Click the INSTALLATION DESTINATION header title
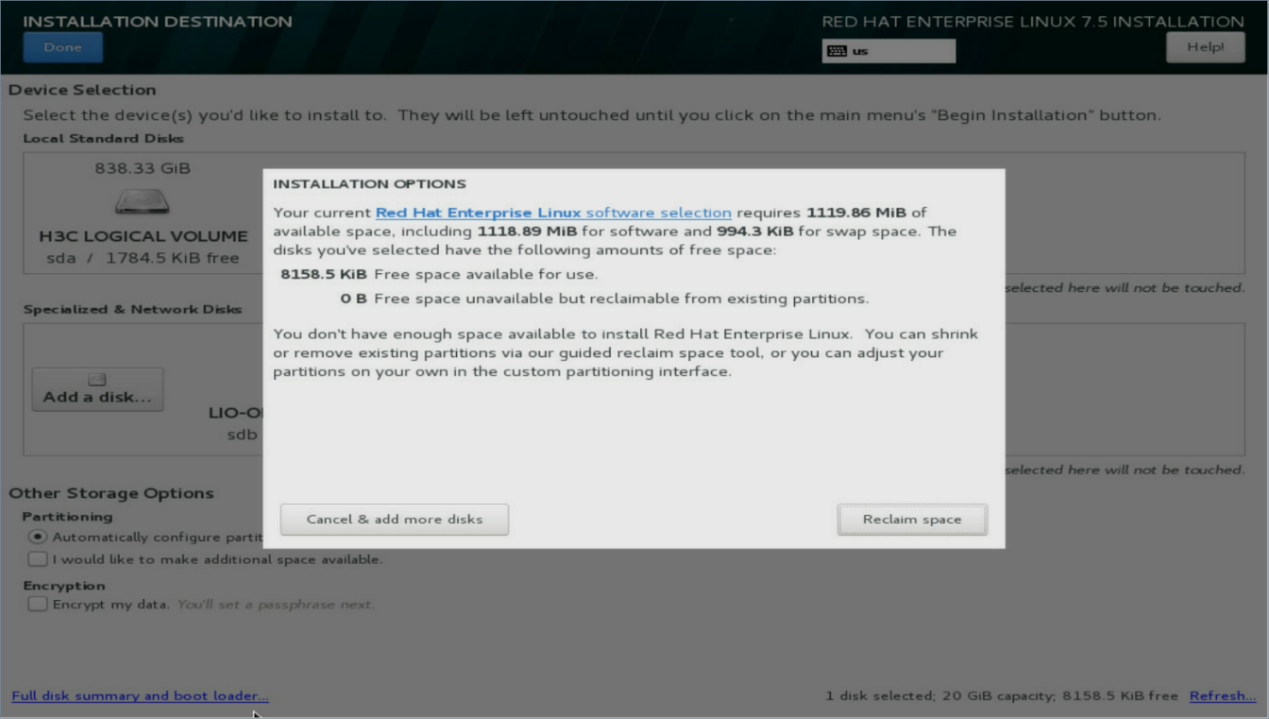This screenshot has width=1269, height=719. 158,21
